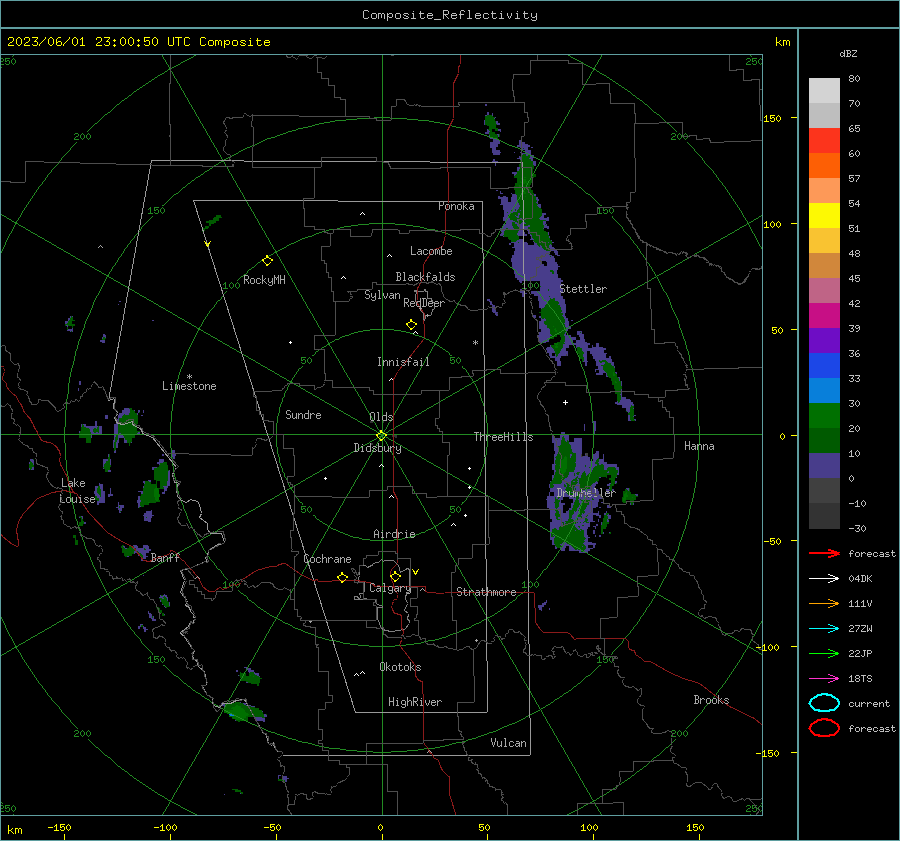Screen dimensions: 900x841
Task: Click the magenta 18TS arrow icon
Action: click(824, 679)
